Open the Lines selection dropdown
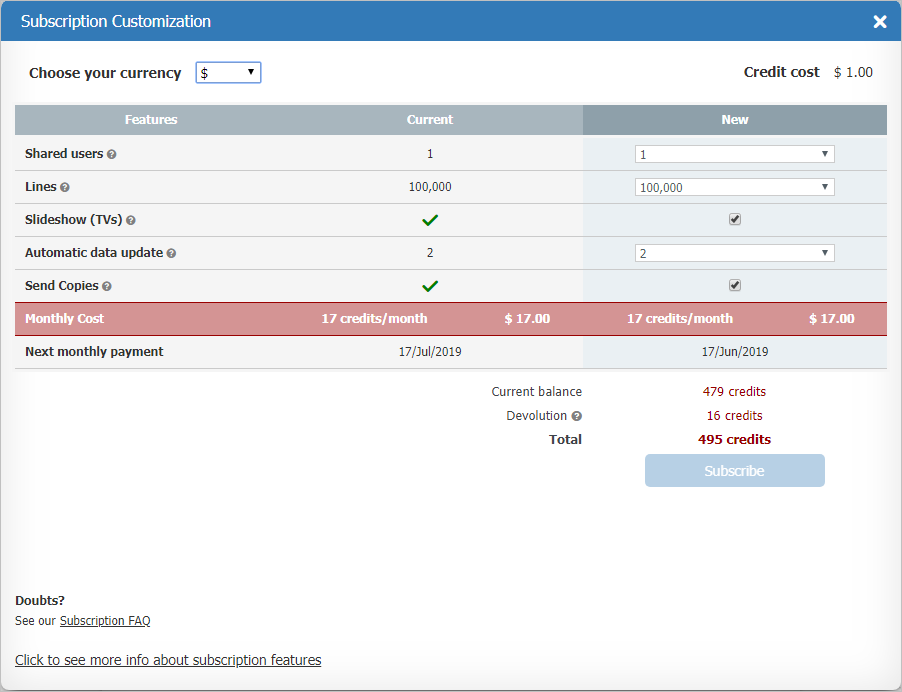The image size is (902, 692). 735,186
